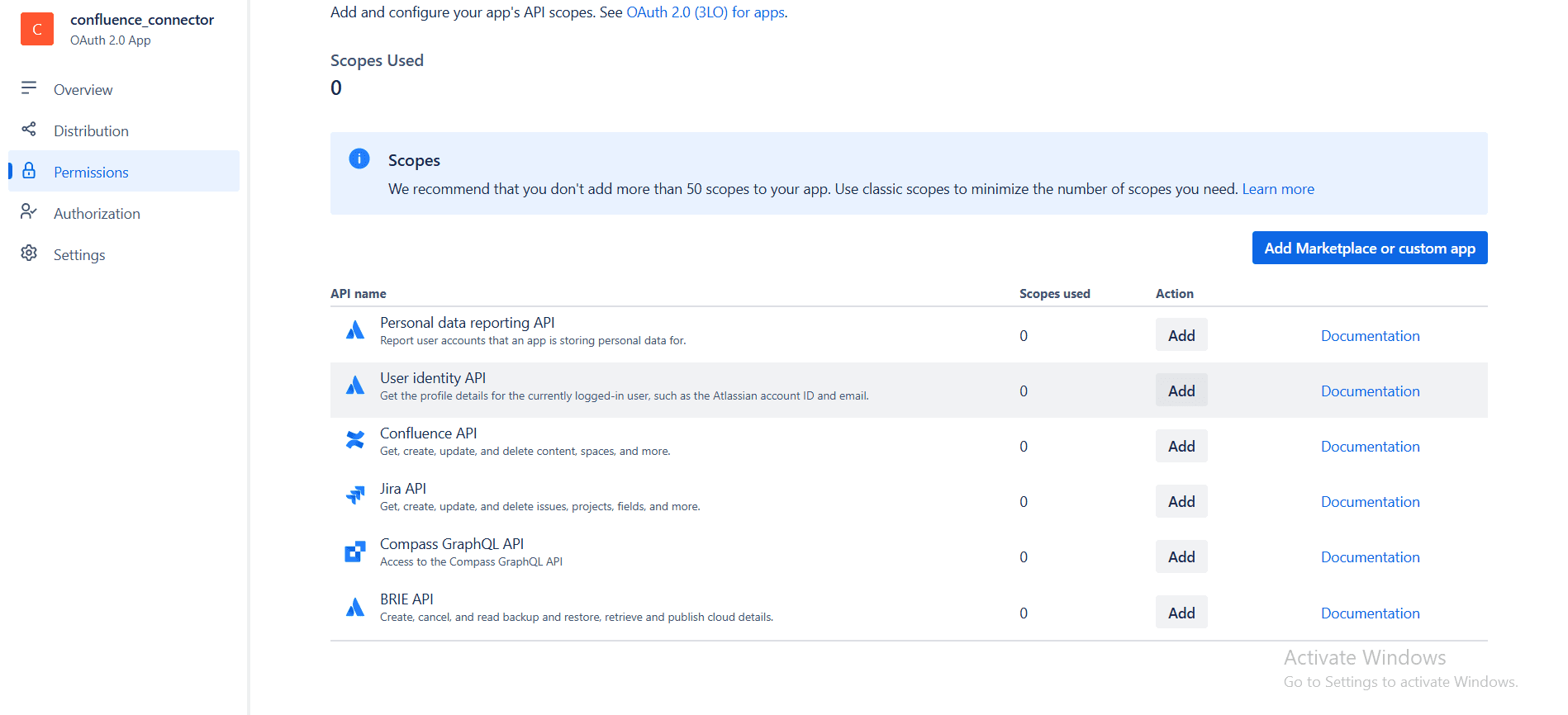Click the Jira API logo icon
This screenshot has width=1568, height=715.
[x=355, y=495]
